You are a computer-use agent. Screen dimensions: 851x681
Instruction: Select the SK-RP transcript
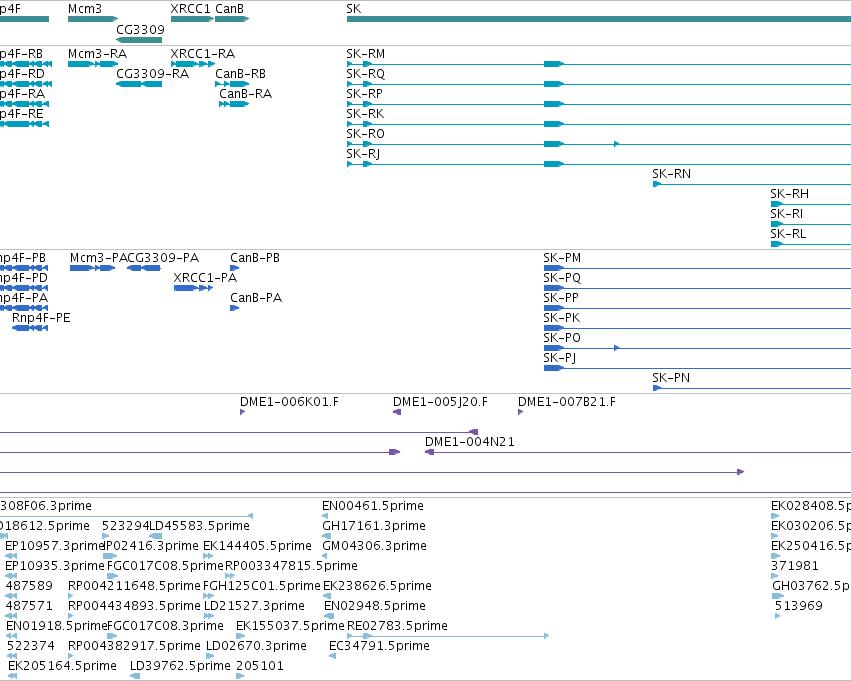point(364,94)
